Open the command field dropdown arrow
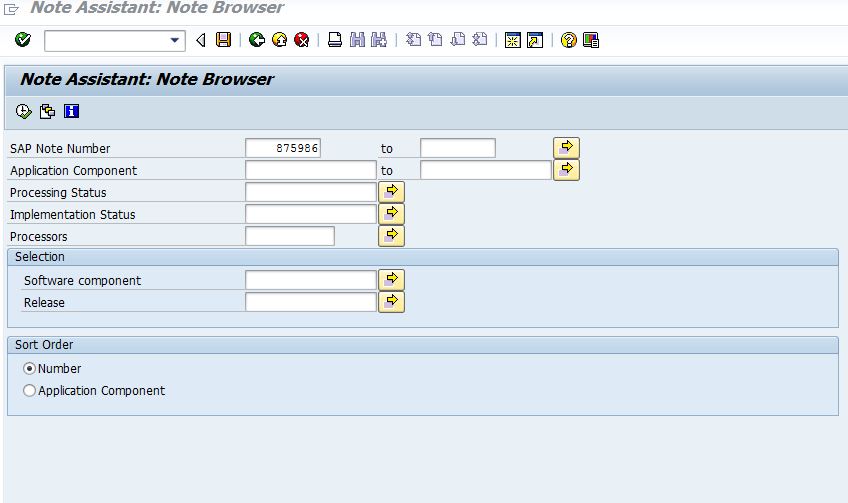 [x=174, y=41]
